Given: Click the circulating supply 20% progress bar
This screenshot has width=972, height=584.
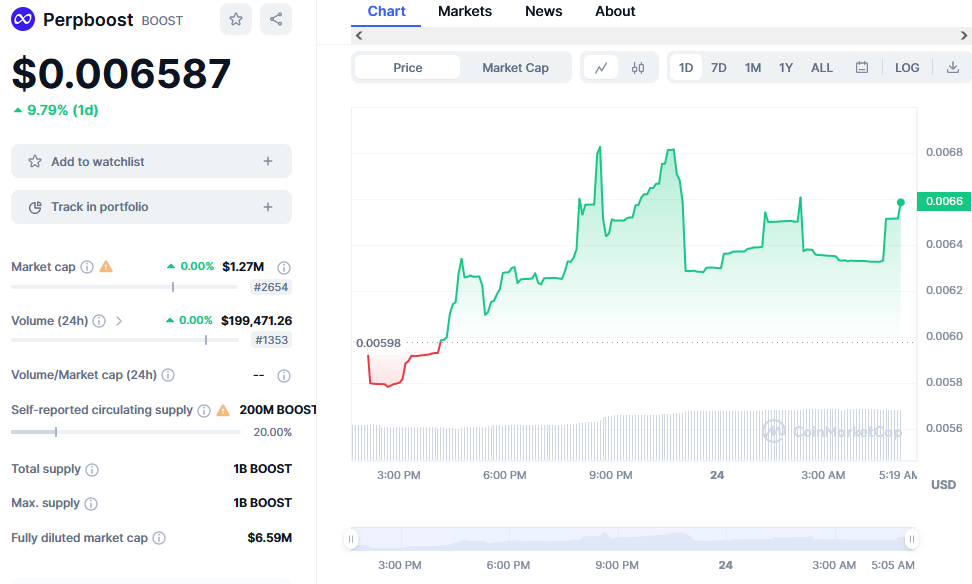Looking at the screenshot, I should click(x=126, y=432).
